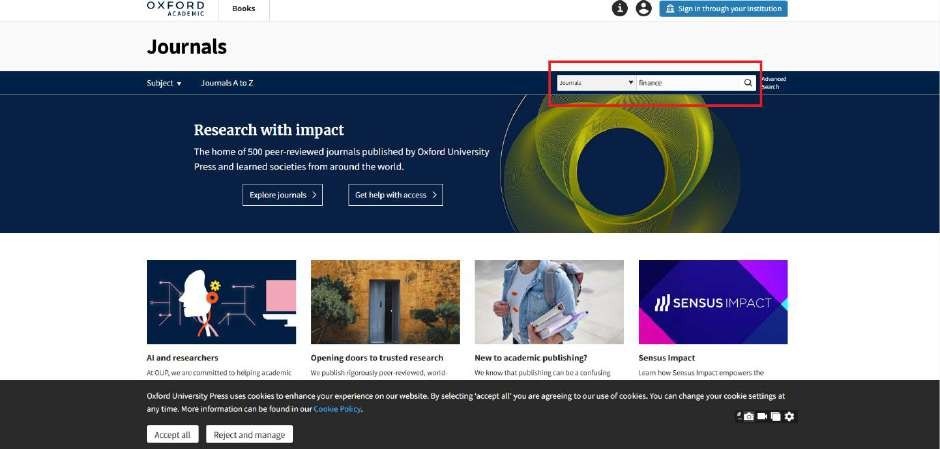Switch to the Books tab
The height and width of the screenshot is (449, 940).
pos(243,8)
